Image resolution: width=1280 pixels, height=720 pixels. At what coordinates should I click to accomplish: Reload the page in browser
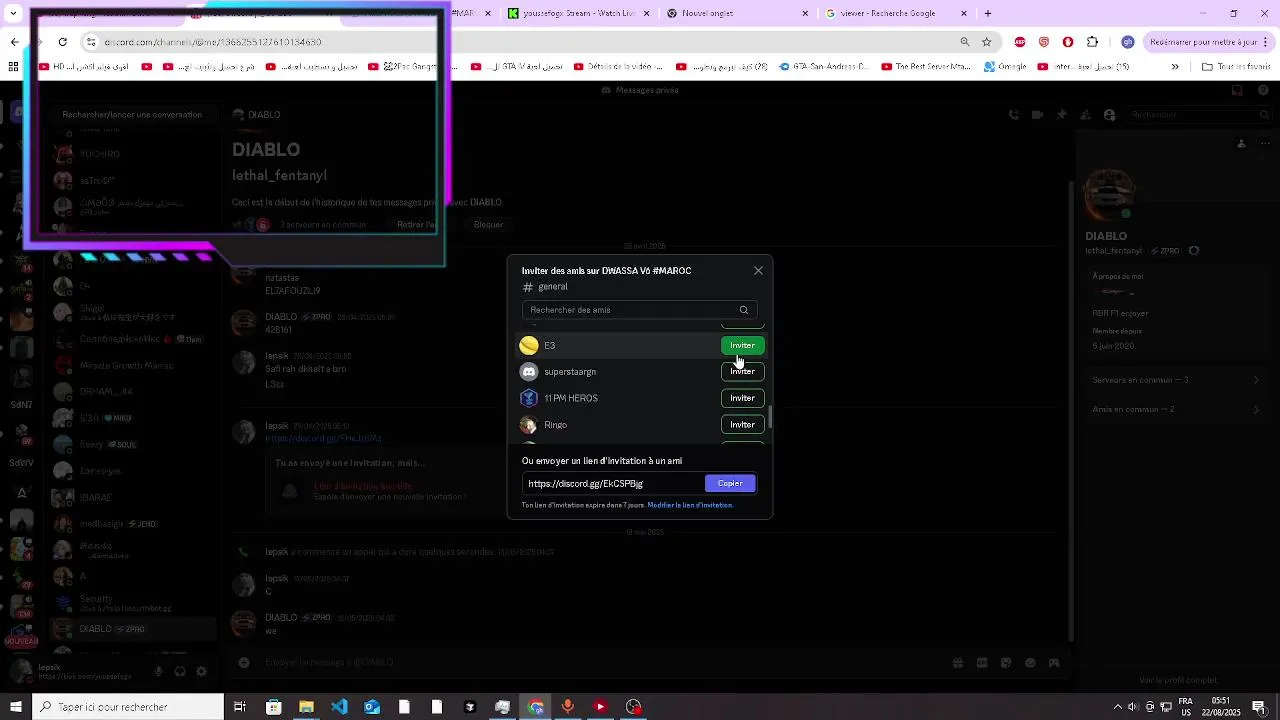[x=62, y=42]
